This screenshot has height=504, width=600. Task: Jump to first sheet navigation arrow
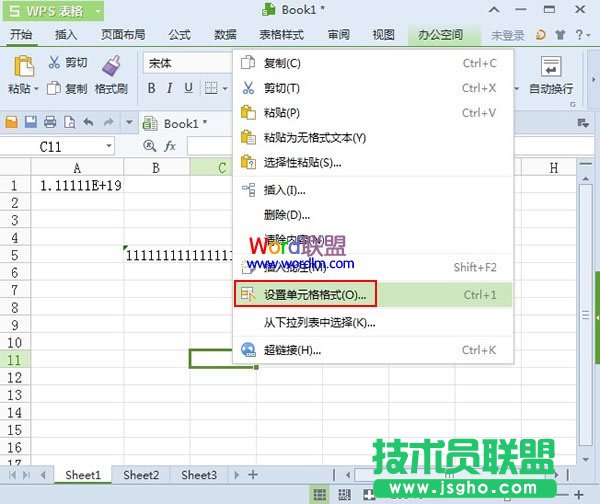coord(12,475)
